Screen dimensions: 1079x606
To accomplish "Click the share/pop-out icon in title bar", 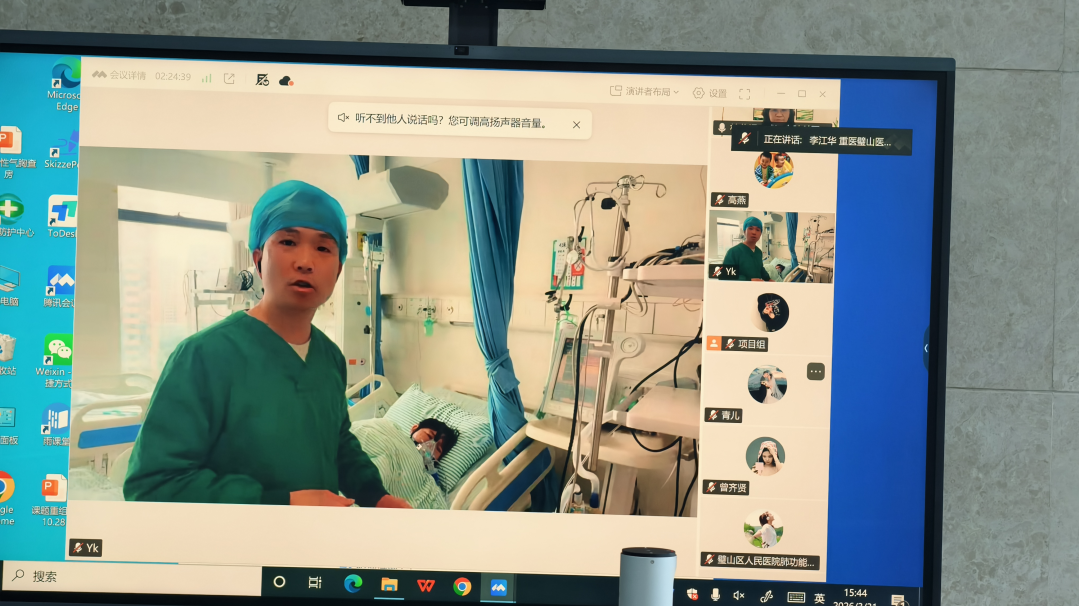I will (229, 78).
